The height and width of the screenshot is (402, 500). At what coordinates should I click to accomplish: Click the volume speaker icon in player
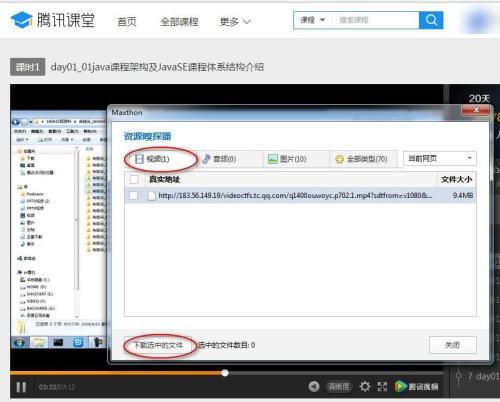pos(314,387)
